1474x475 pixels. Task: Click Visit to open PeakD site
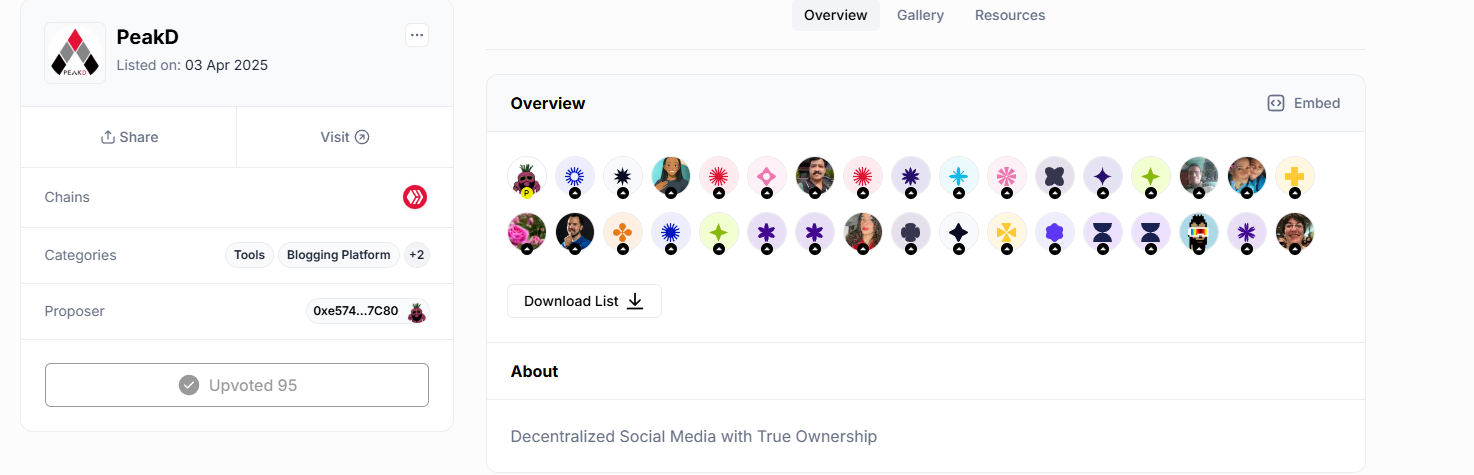345,137
